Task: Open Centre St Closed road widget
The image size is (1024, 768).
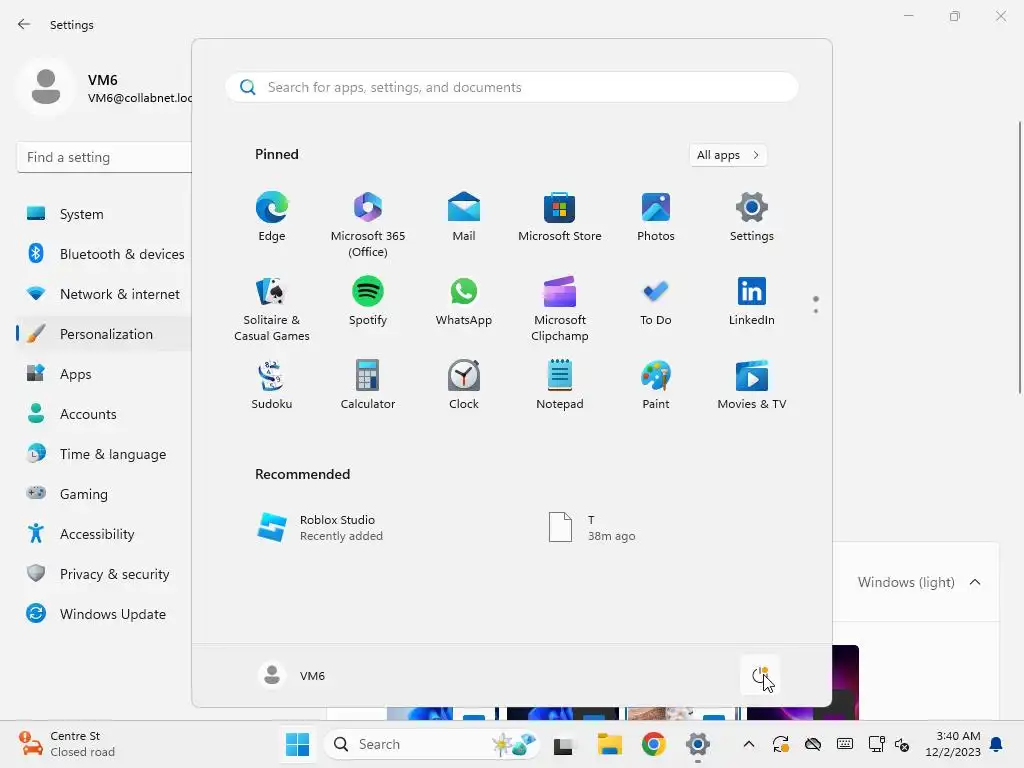Action: point(67,744)
